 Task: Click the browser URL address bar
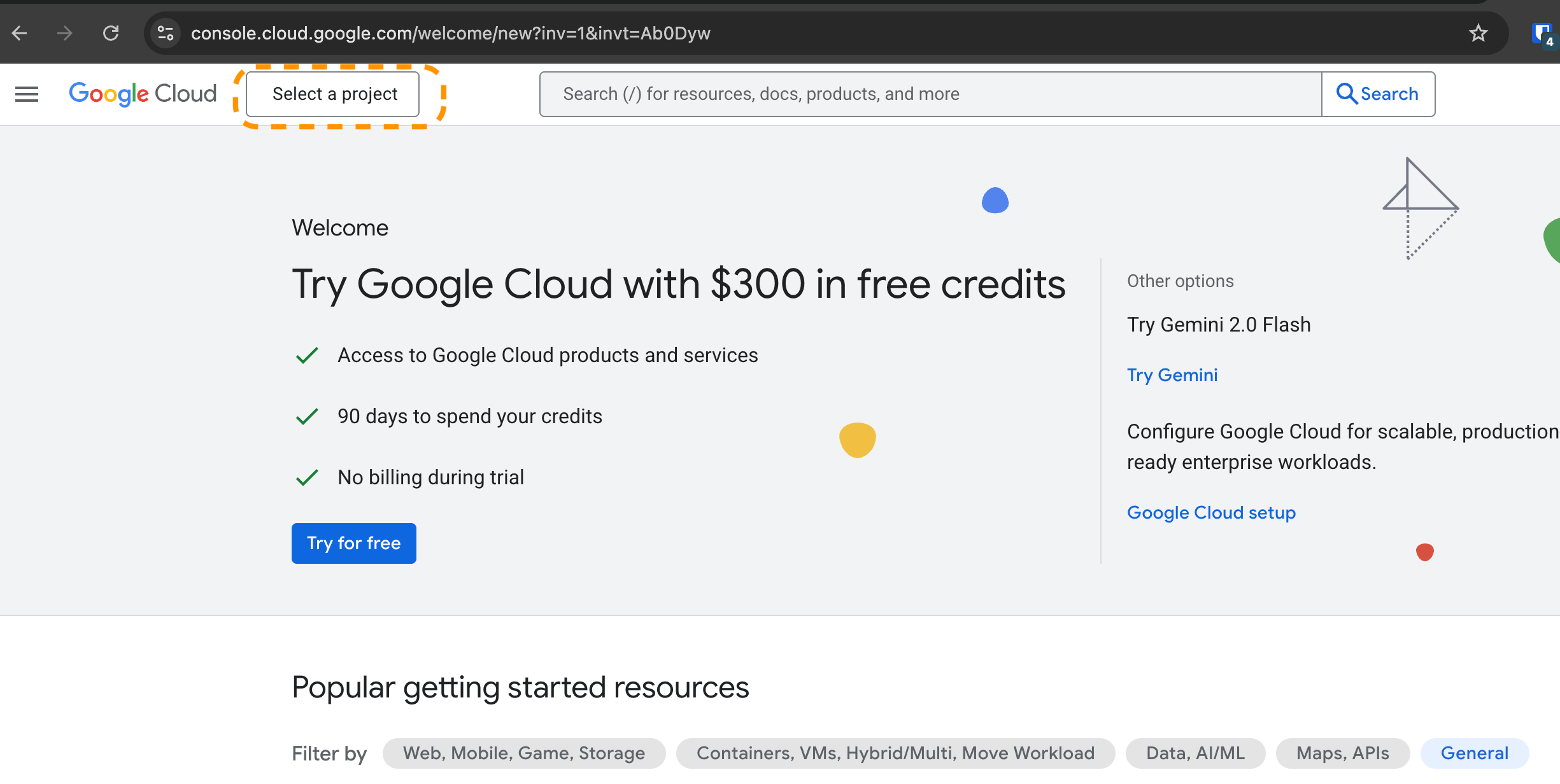click(x=764, y=33)
